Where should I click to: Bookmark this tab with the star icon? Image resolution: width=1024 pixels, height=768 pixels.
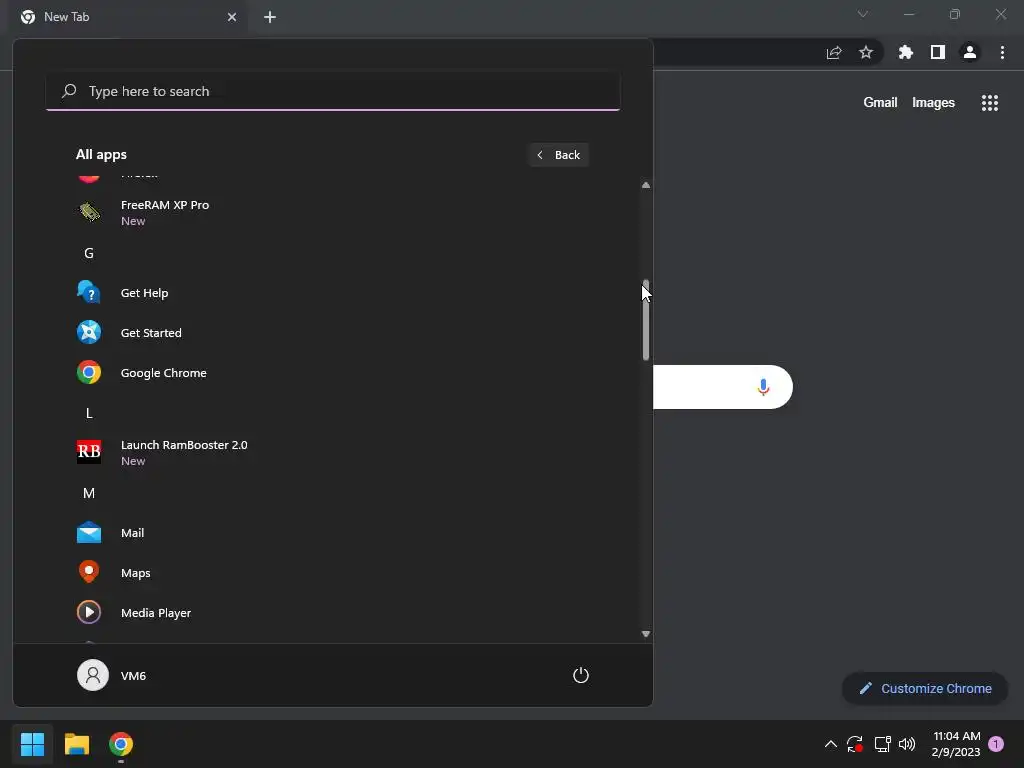click(865, 52)
